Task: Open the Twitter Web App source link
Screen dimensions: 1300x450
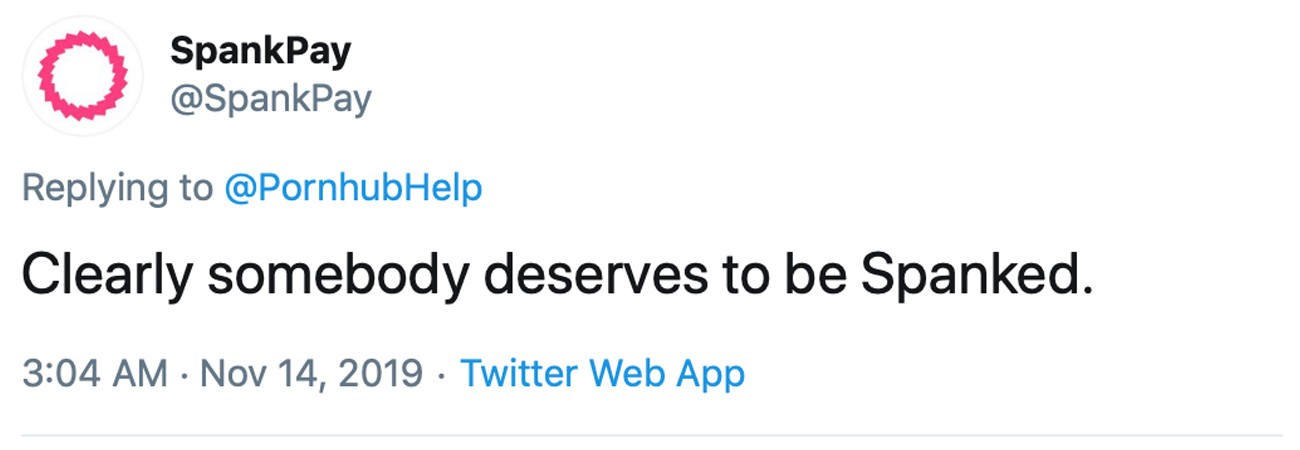Action: coord(602,374)
